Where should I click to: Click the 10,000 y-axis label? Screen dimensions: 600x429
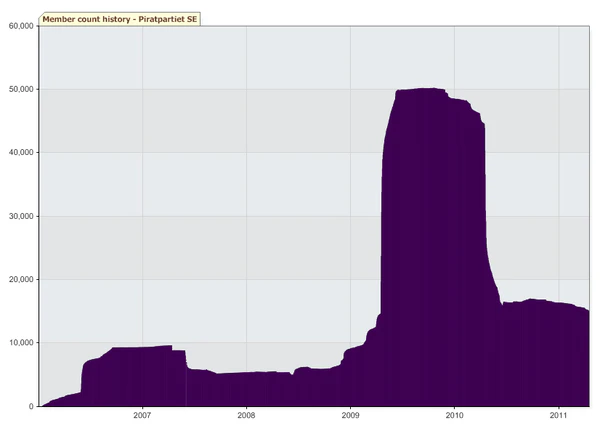(18, 343)
